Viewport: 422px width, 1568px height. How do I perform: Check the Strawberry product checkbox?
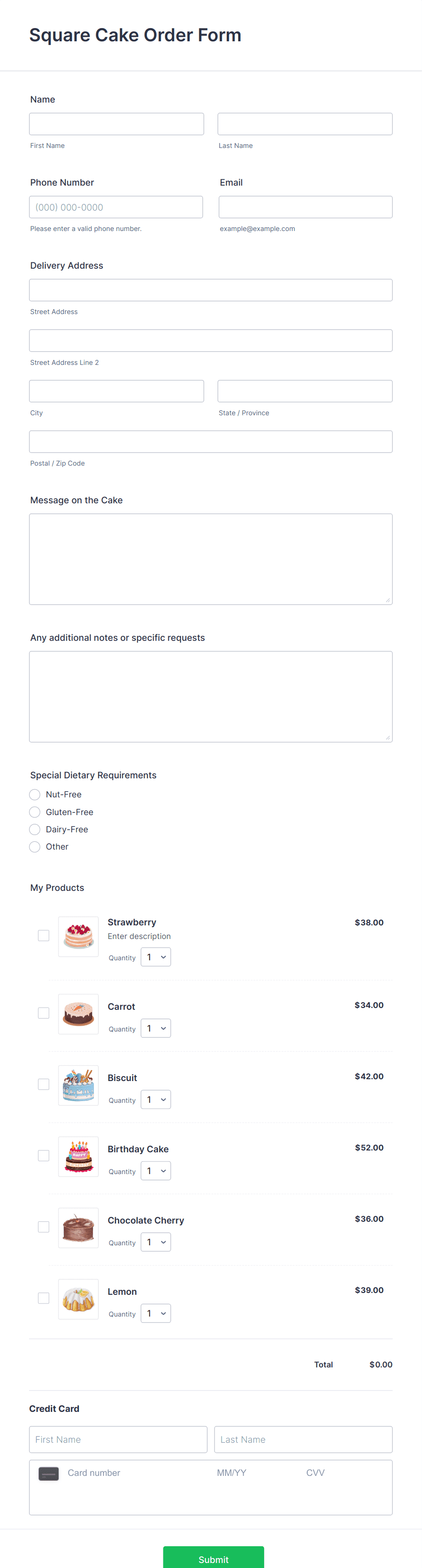(43, 935)
